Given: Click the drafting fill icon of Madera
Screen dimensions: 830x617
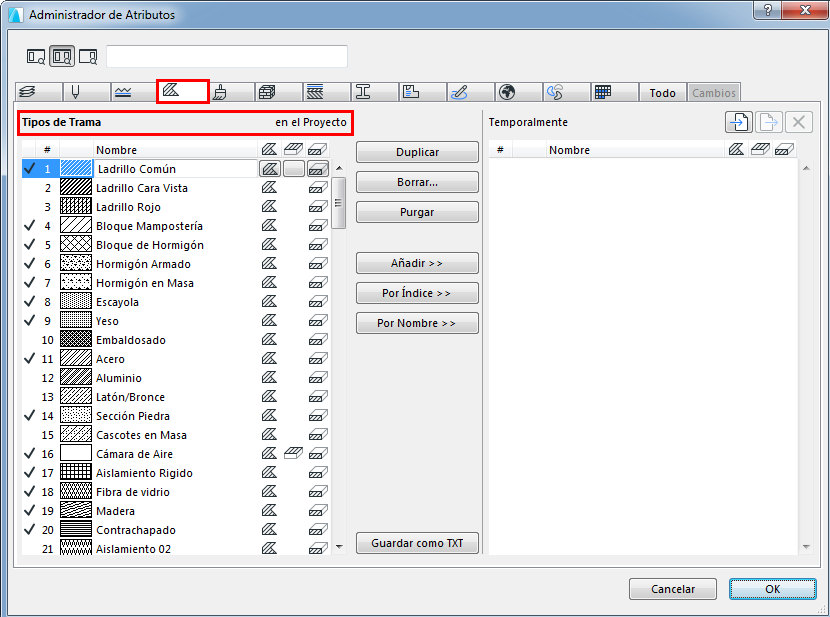Looking at the screenshot, I should (269, 510).
